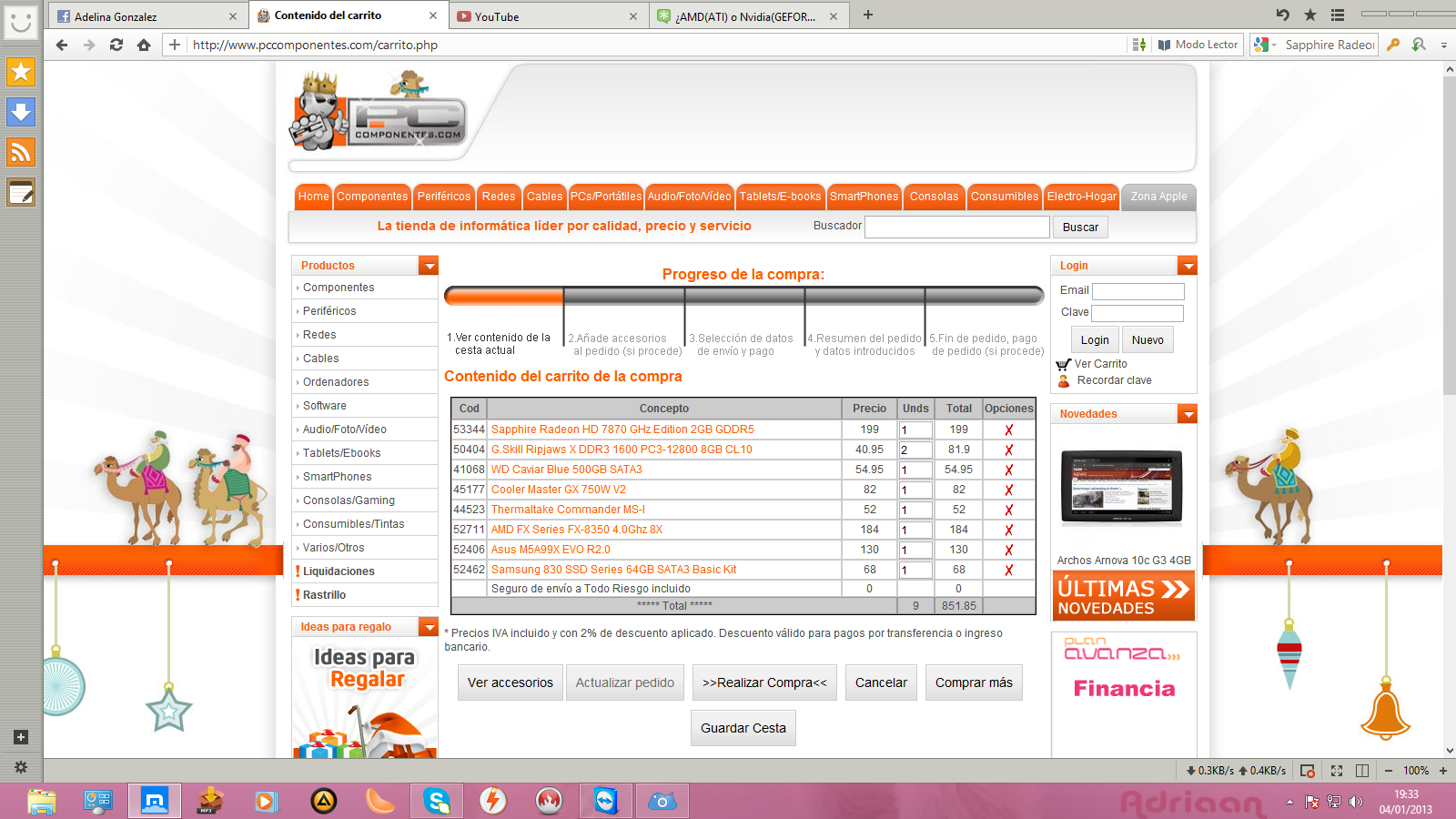Toggle the Novedades panel arrow

1188,414
